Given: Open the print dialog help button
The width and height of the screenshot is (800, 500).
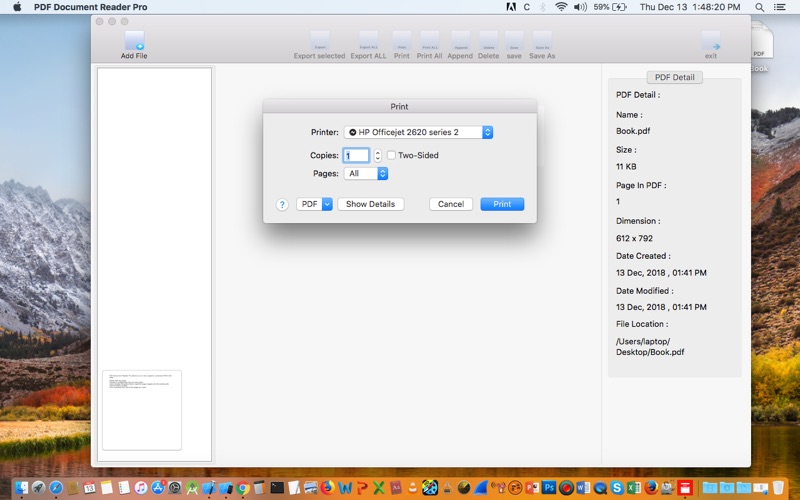Looking at the screenshot, I should click(x=282, y=204).
